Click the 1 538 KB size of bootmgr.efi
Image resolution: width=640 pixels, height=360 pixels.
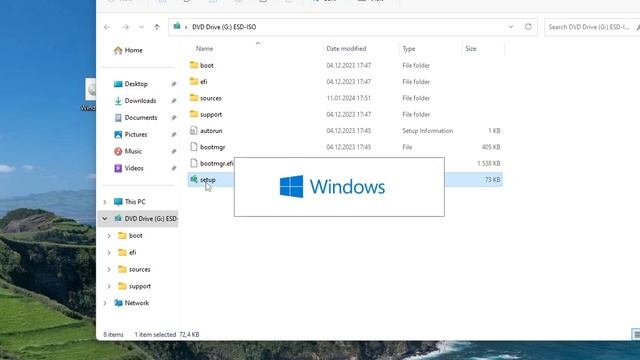coord(489,163)
